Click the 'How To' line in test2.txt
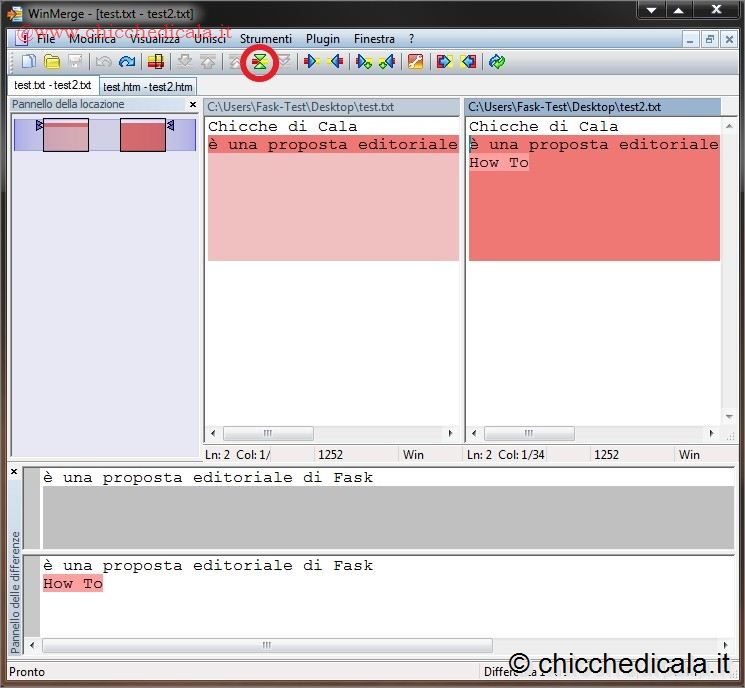 pos(499,163)
